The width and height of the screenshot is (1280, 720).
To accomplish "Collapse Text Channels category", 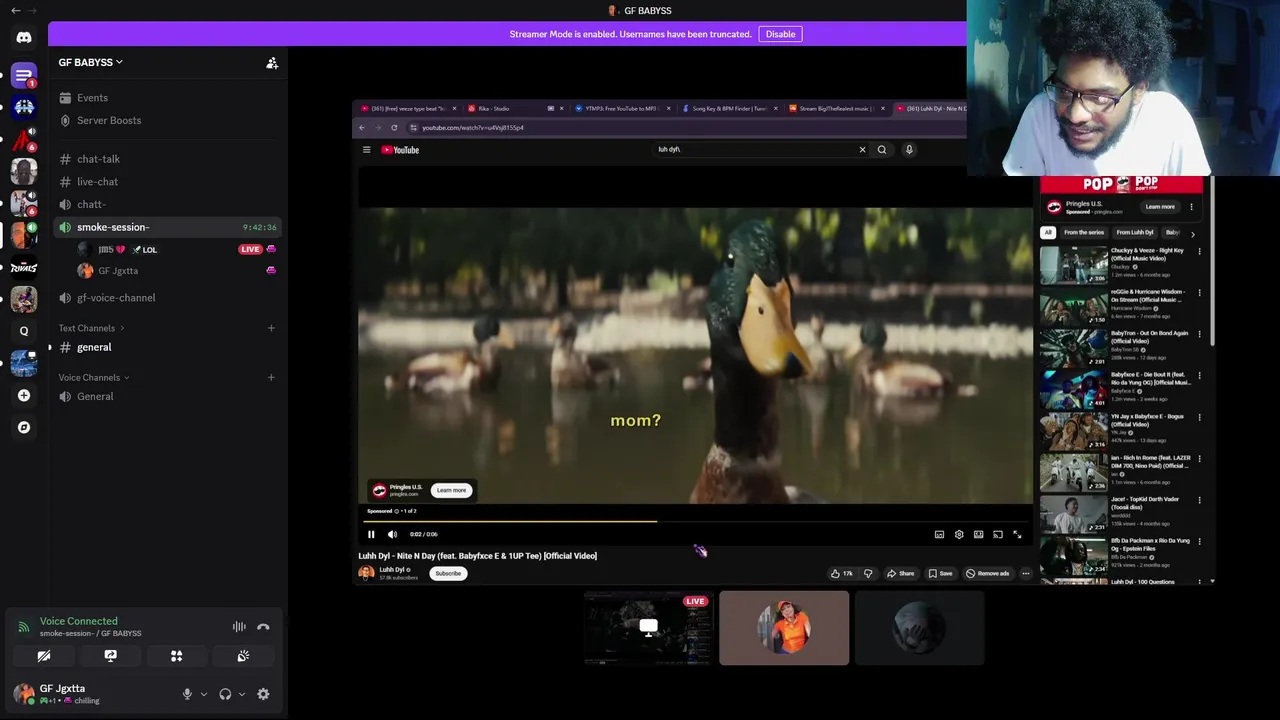I will pos(92,328).
